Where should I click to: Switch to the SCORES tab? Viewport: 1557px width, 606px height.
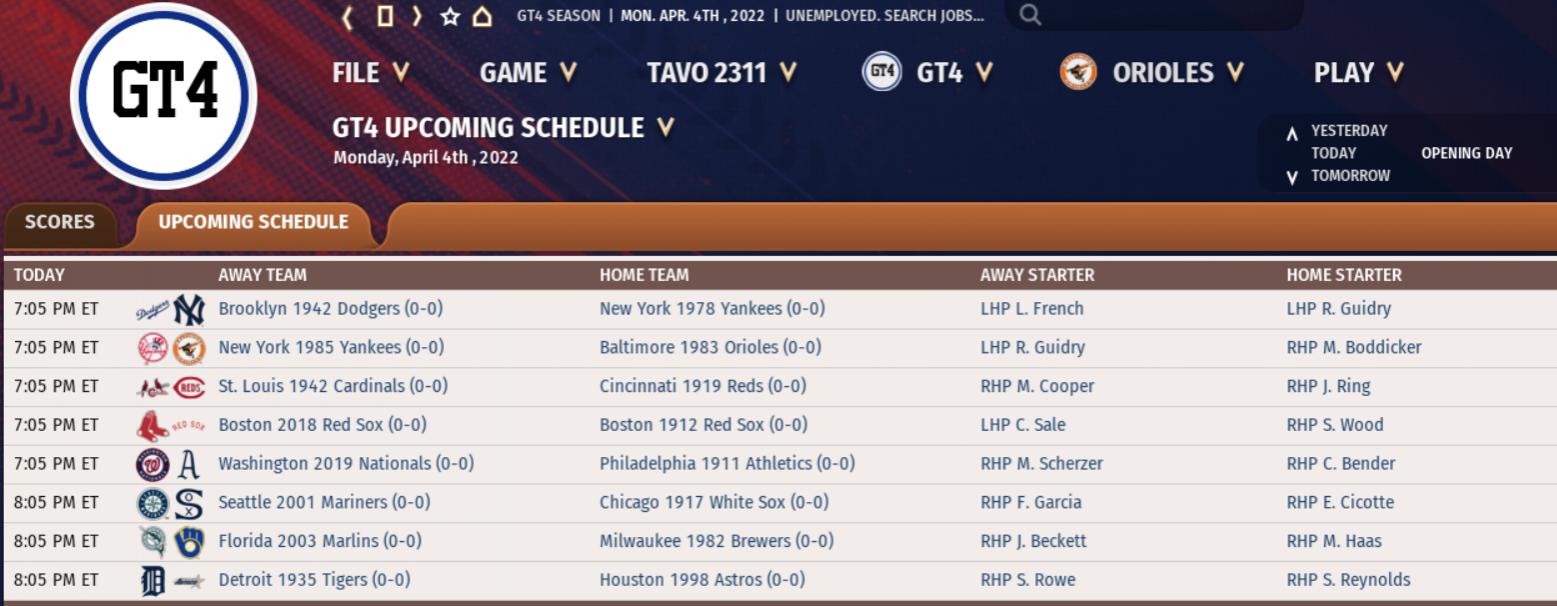coord(59,222)
